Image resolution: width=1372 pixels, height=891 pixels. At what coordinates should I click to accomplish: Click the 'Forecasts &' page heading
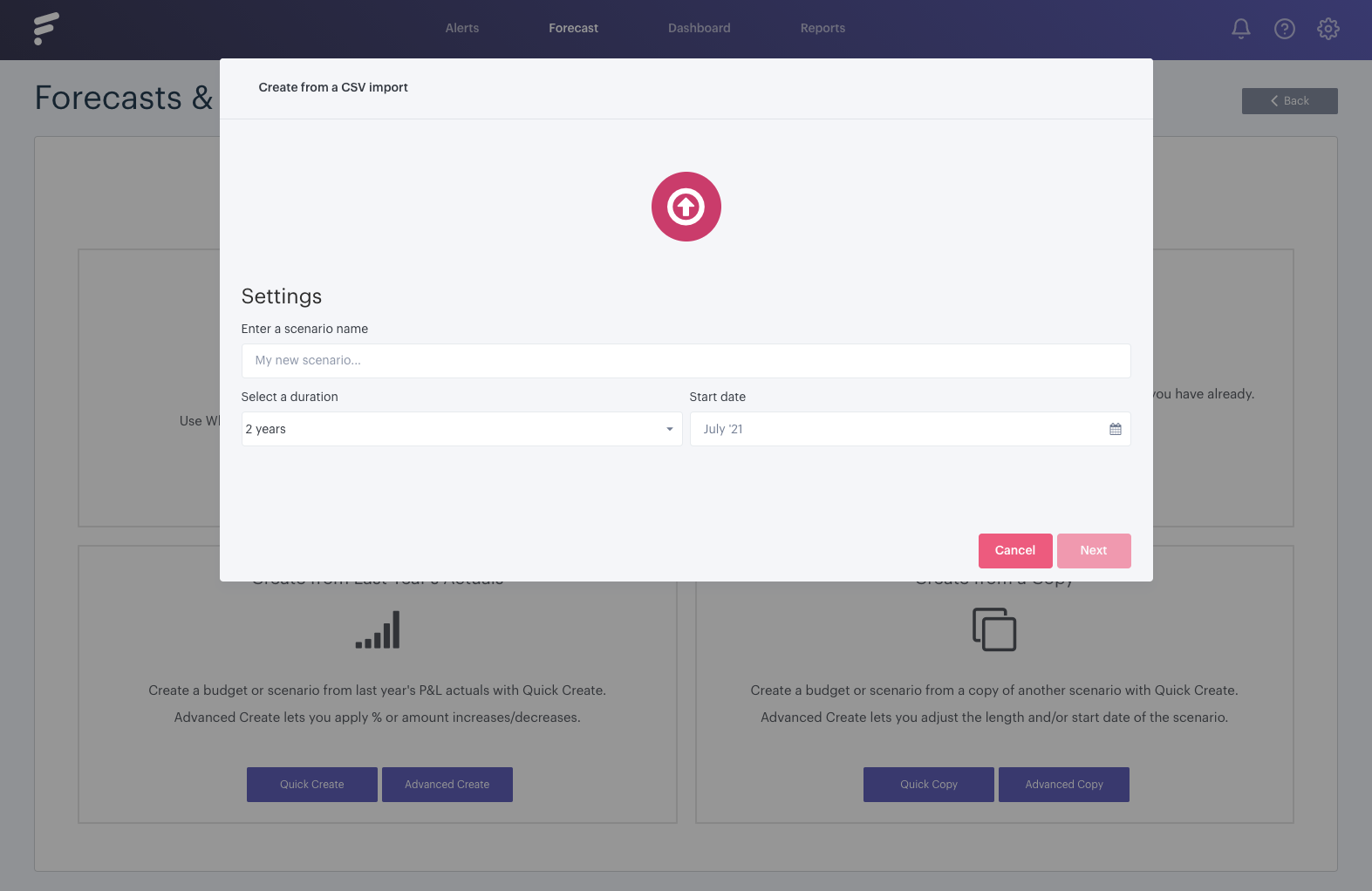[124, 98]
